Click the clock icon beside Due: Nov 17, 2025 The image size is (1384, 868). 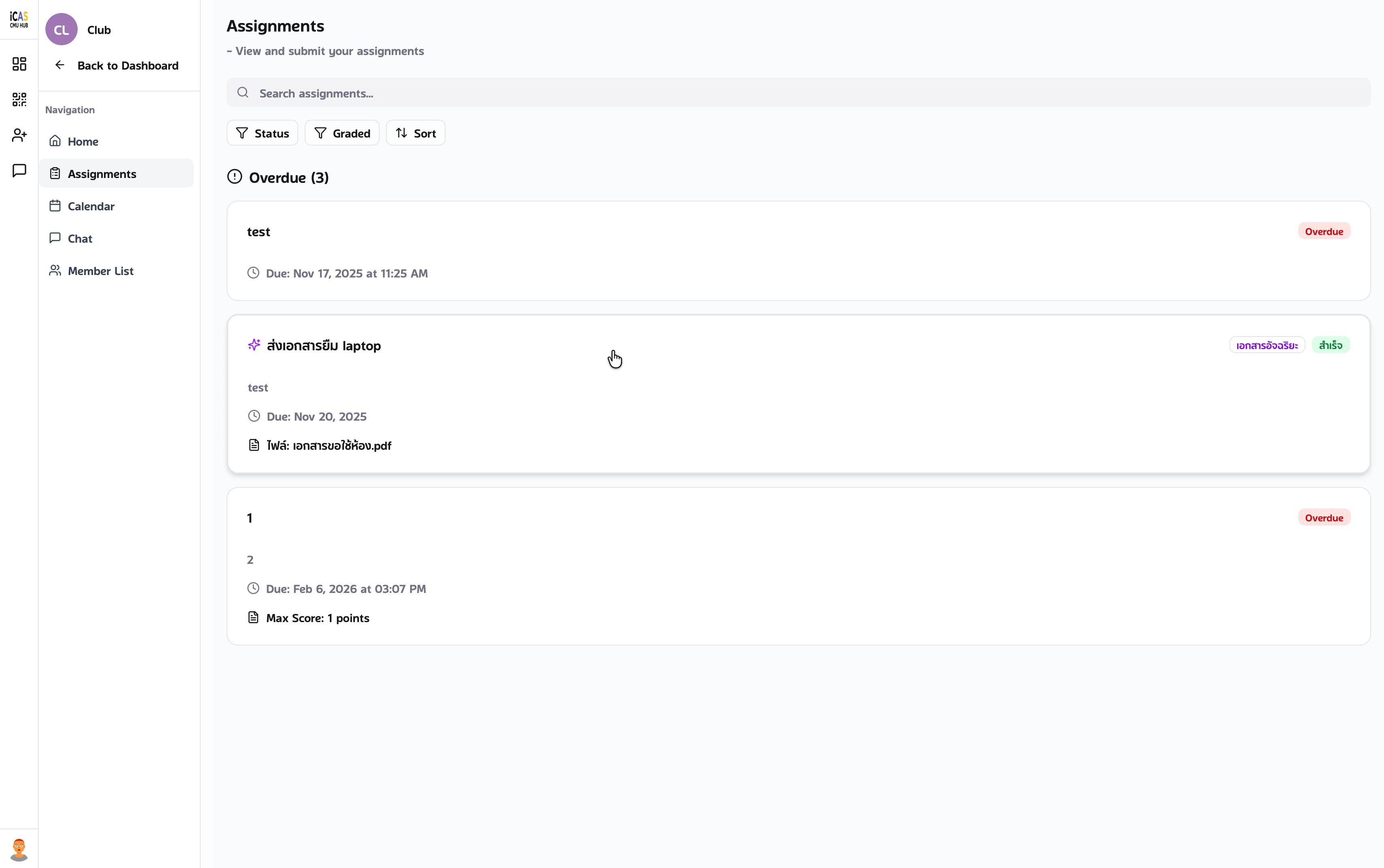253,273
